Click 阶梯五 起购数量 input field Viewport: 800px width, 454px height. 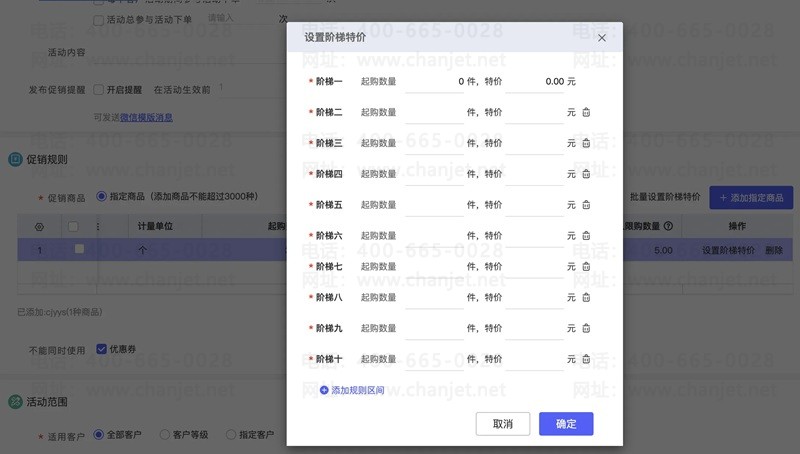tap(435, 205)
